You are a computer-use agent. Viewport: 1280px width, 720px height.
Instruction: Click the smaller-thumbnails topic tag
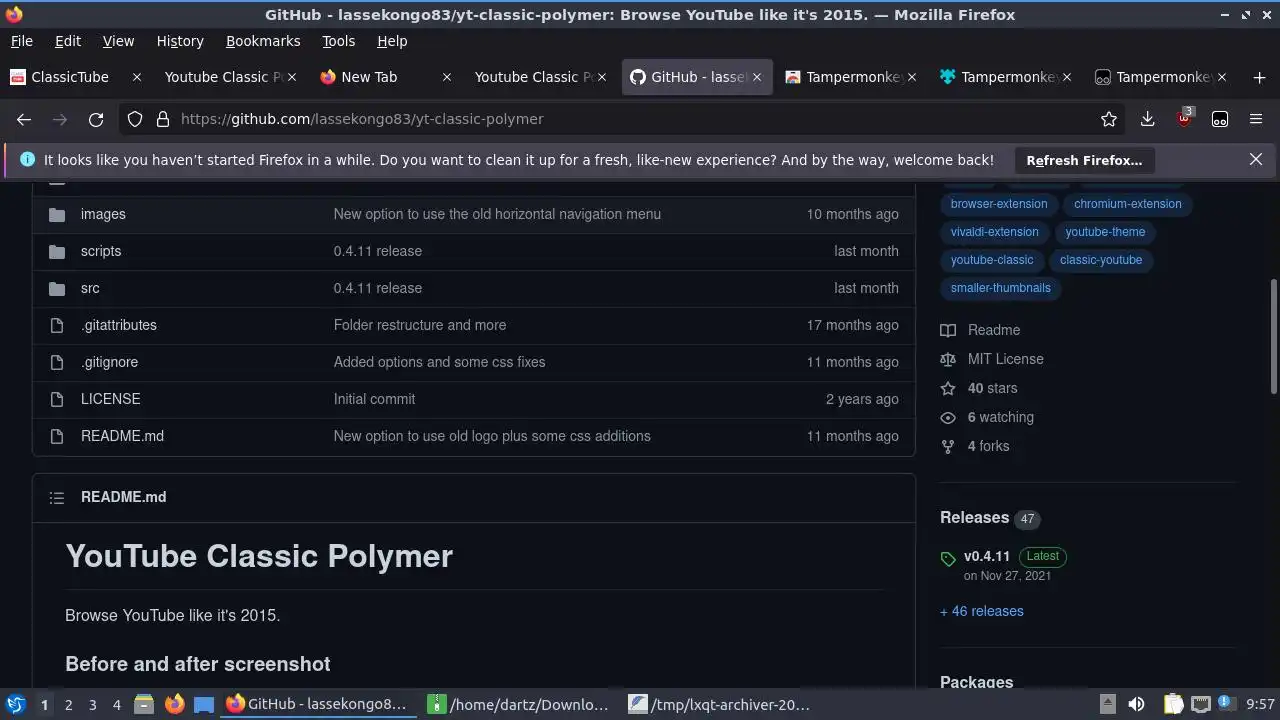1001,288
